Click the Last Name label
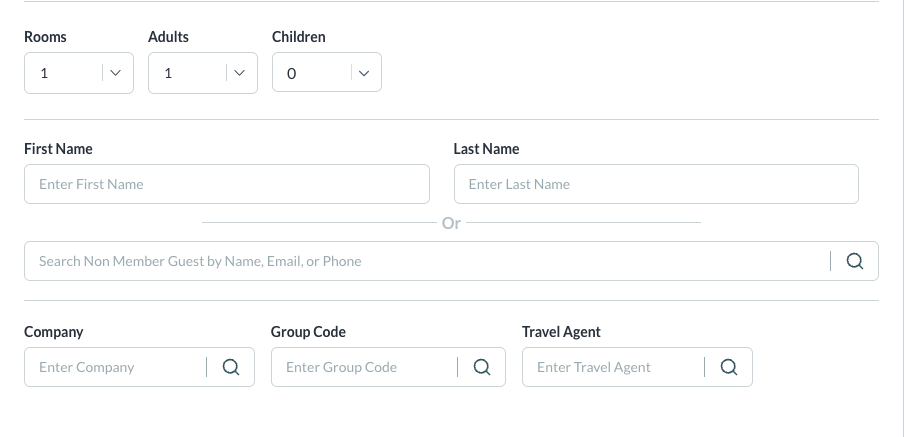This screenshot has width=904, height=437. click(x=486, y=149)
